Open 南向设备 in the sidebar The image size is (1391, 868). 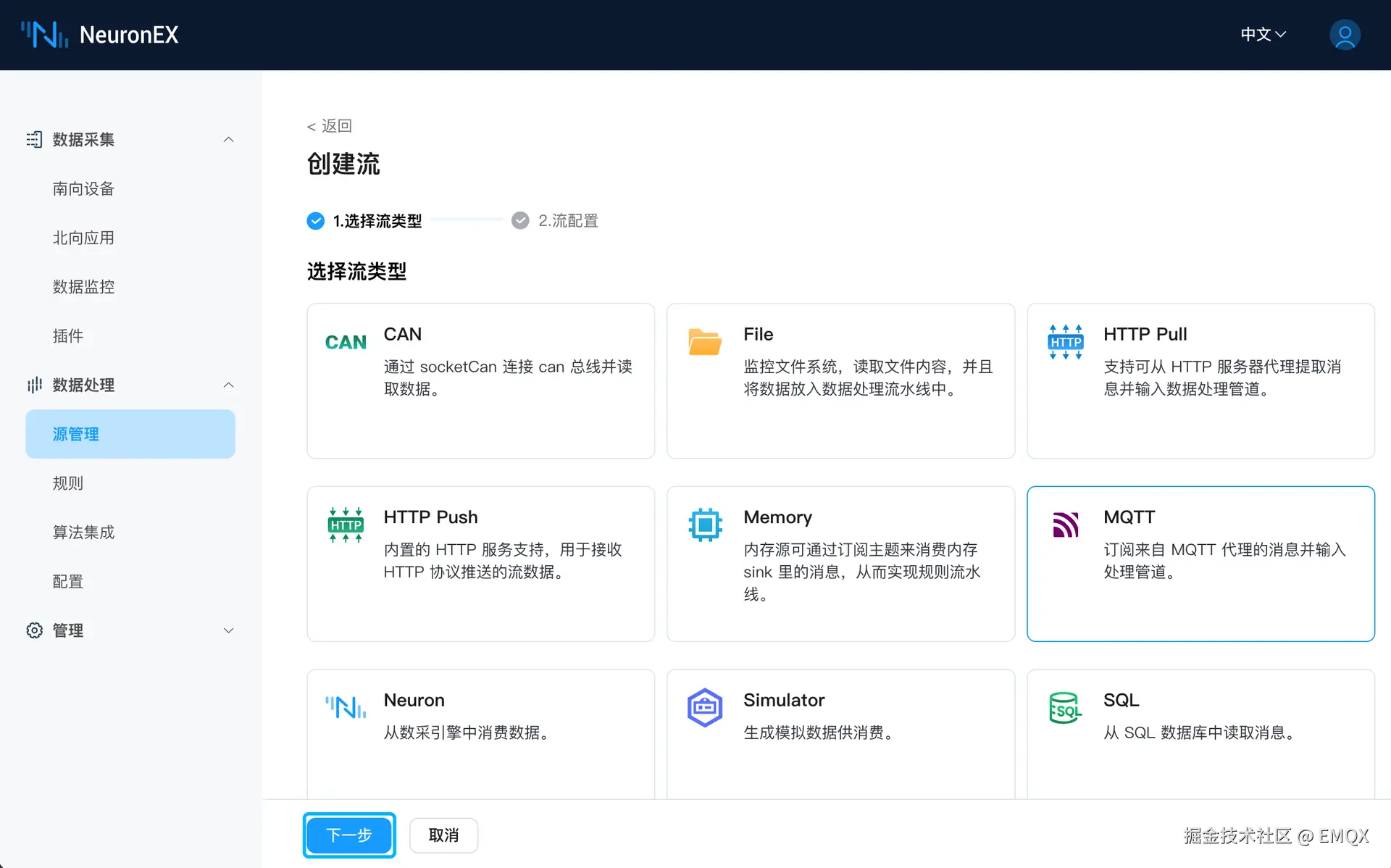click(x=83, y=188)
